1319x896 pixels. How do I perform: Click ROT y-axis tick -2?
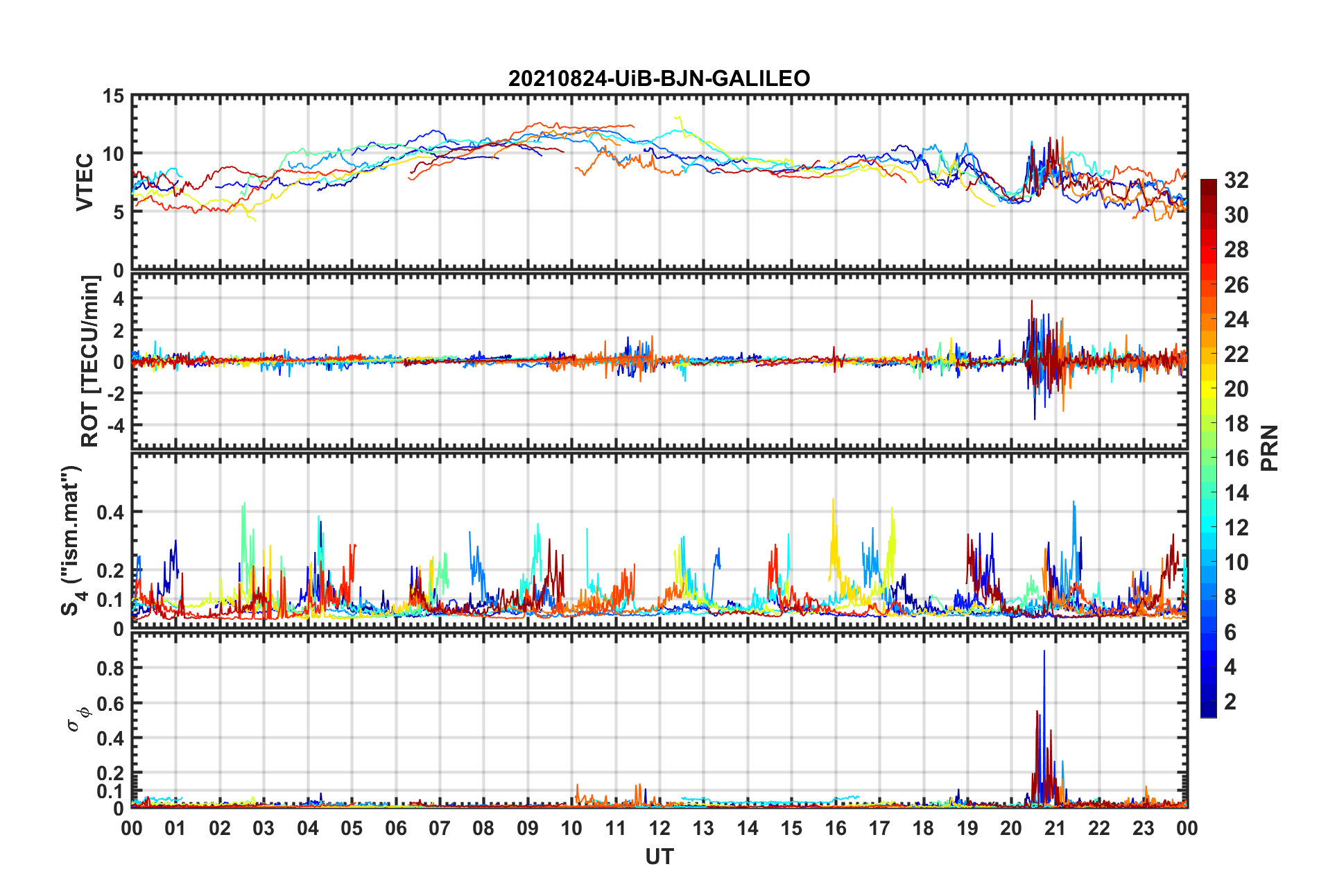[116, 393]
